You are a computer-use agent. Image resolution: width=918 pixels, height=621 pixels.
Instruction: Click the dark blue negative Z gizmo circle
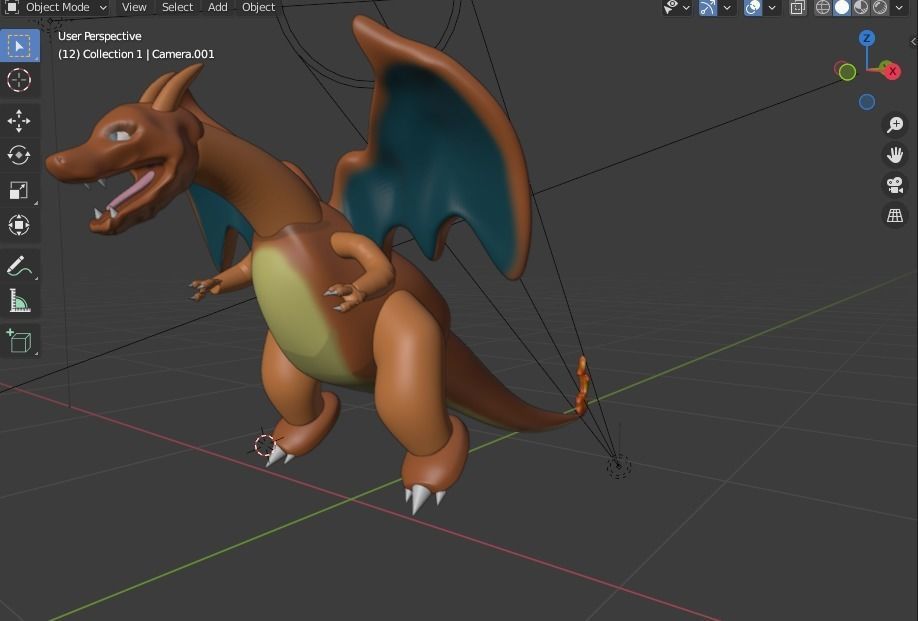867,102
